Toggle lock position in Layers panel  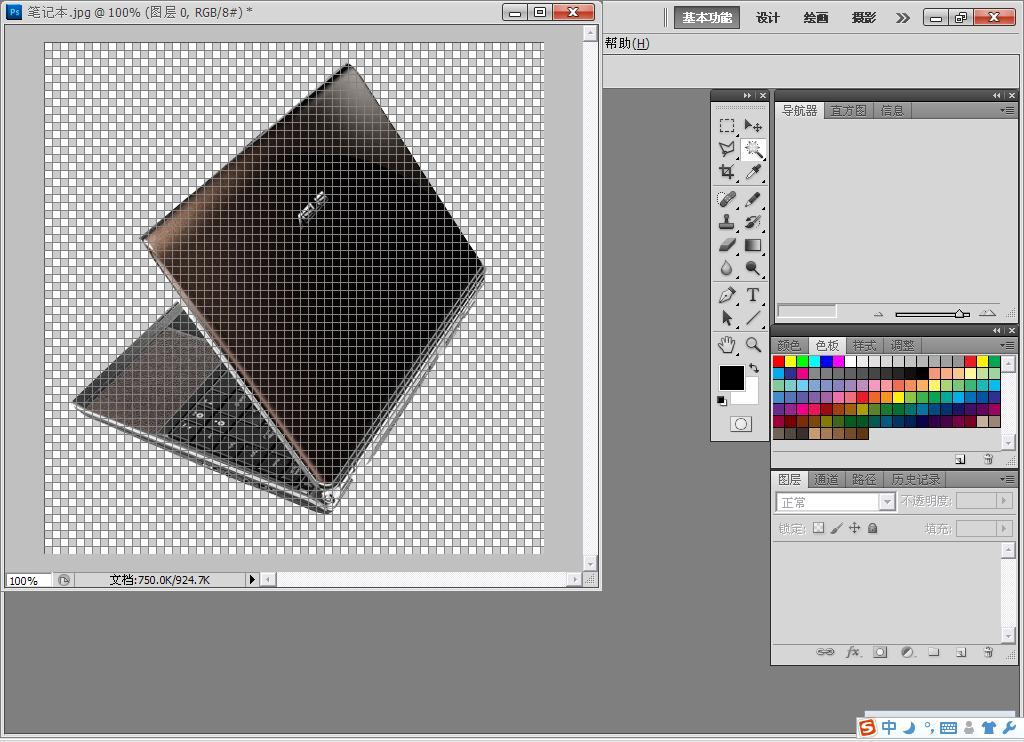click(854, 528)
